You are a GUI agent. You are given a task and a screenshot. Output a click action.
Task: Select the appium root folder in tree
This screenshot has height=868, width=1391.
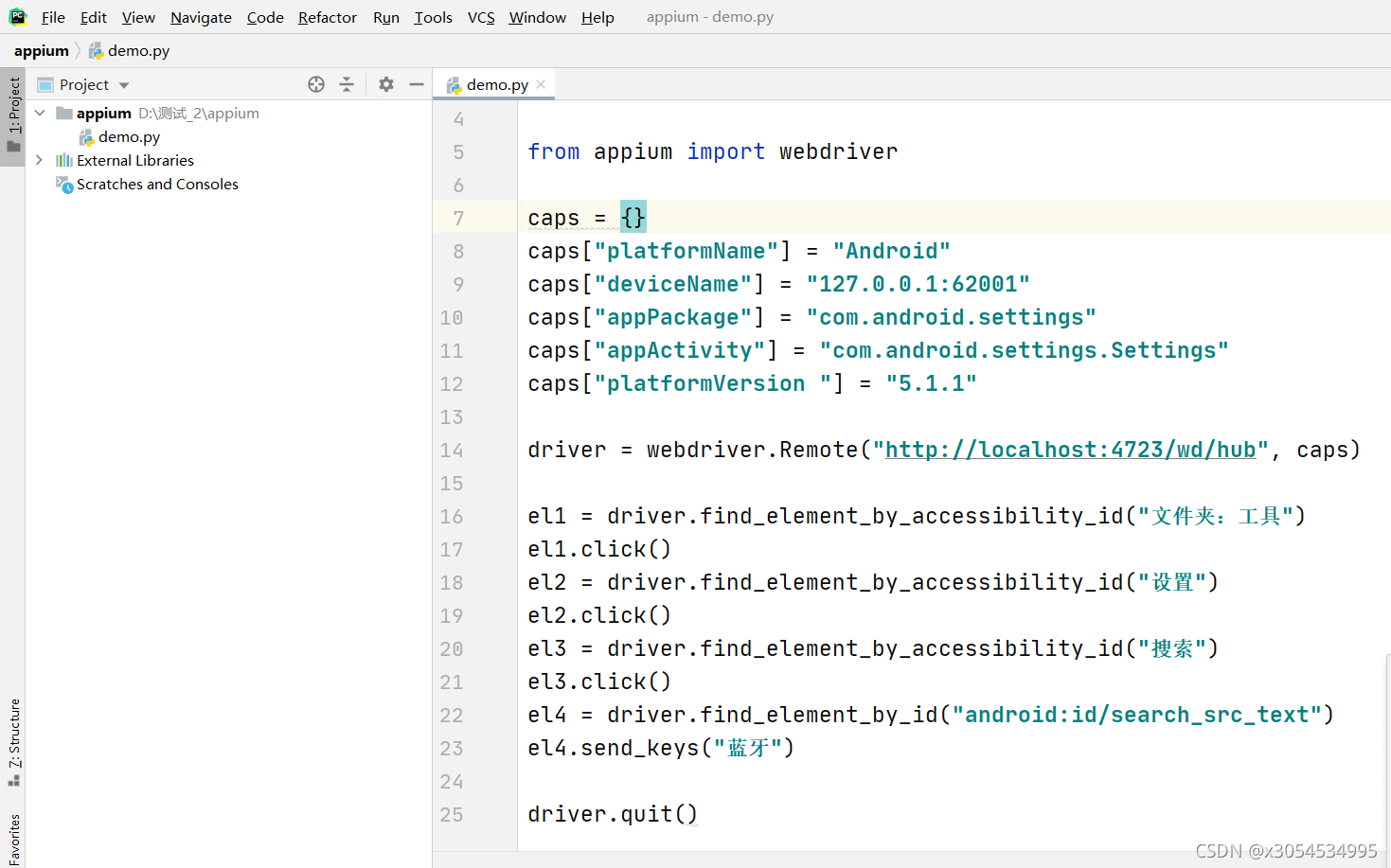(x=104, y=114)
